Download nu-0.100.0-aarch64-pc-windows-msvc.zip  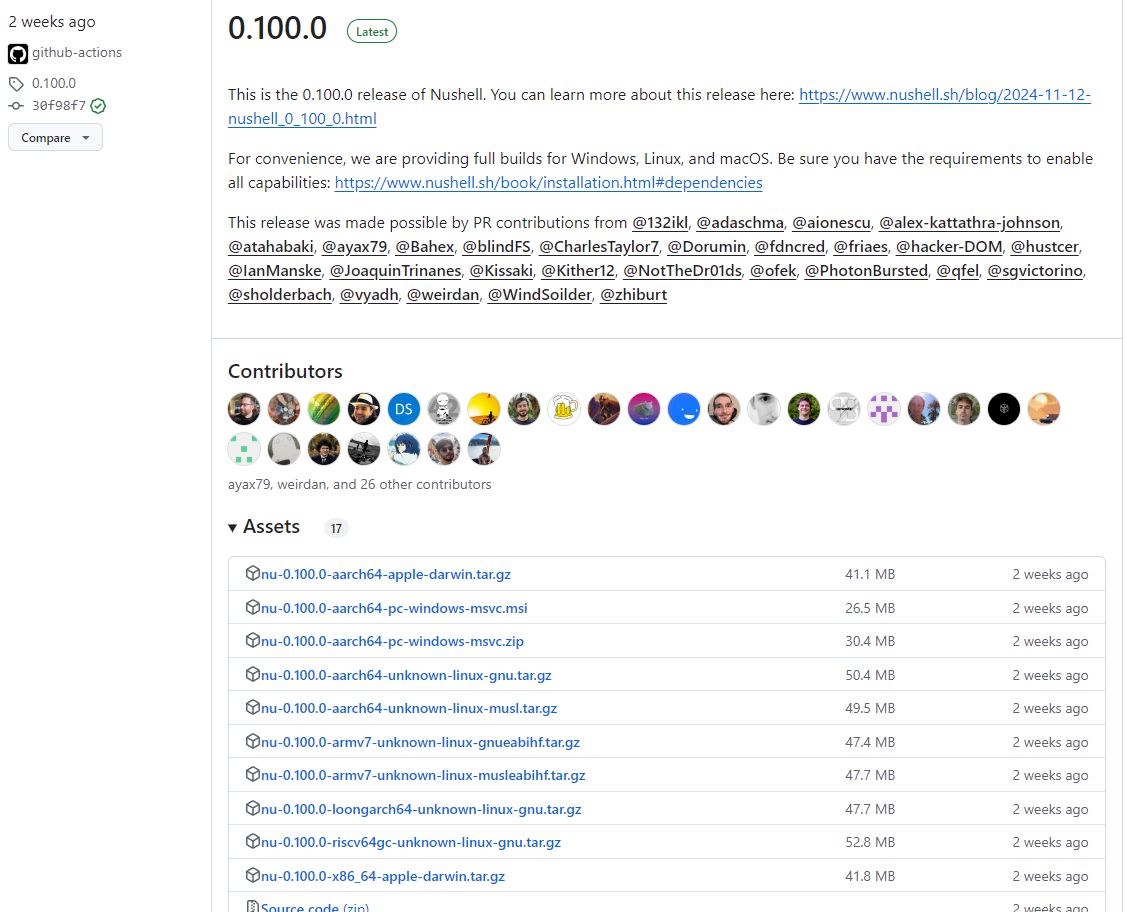392,641
